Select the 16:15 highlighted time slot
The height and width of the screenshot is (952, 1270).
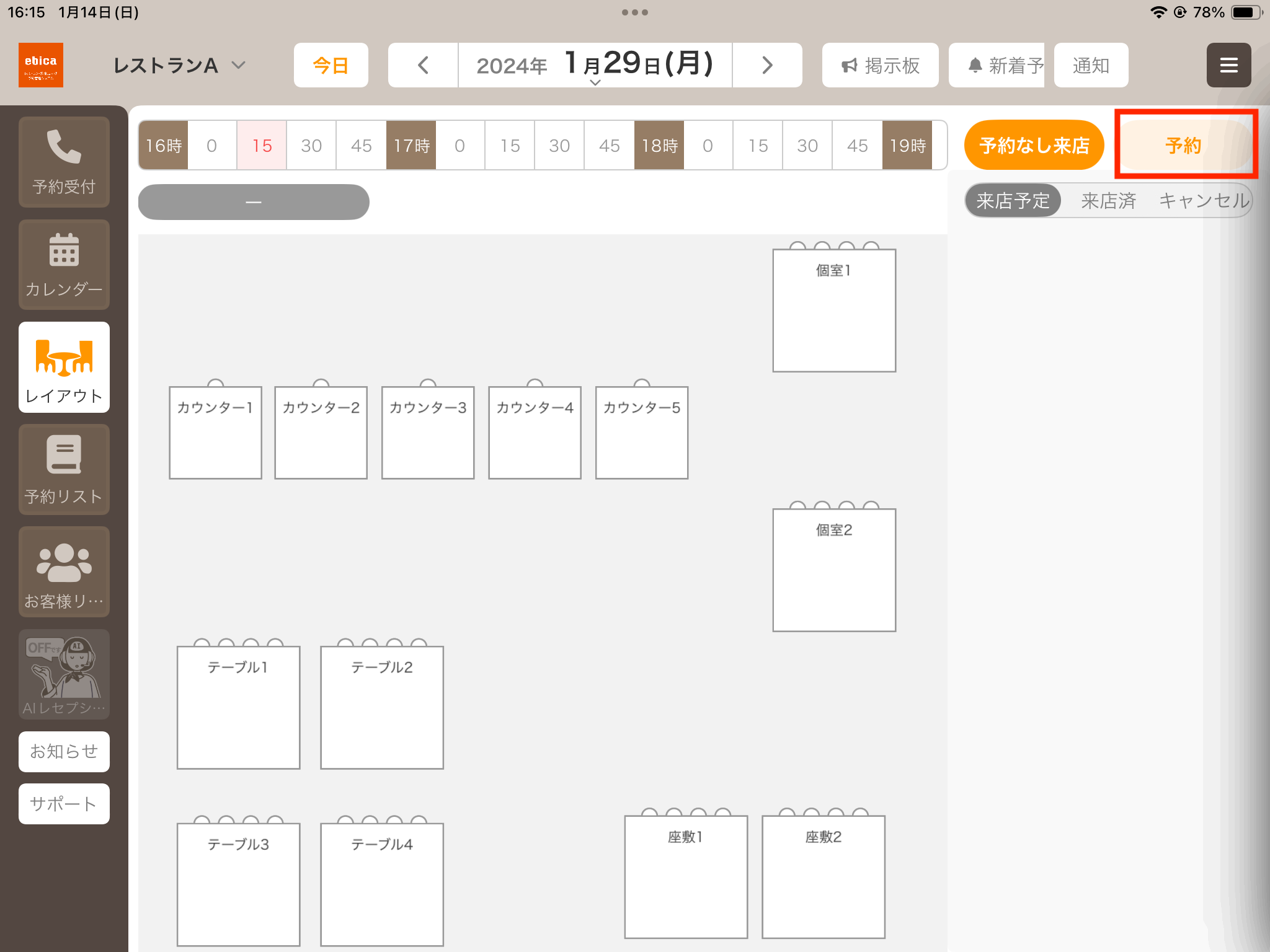point(262,146)
